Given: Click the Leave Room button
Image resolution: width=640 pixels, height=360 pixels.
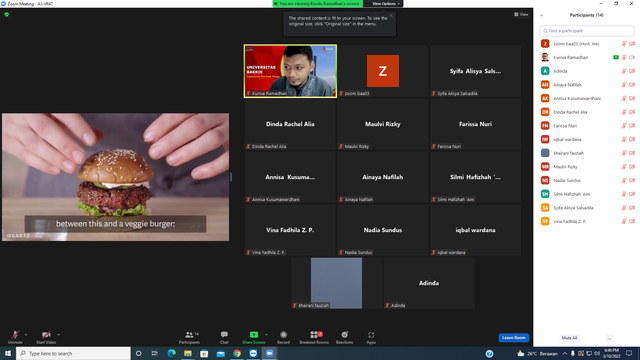Looking at the screenshot, I should tap(513, 338).
